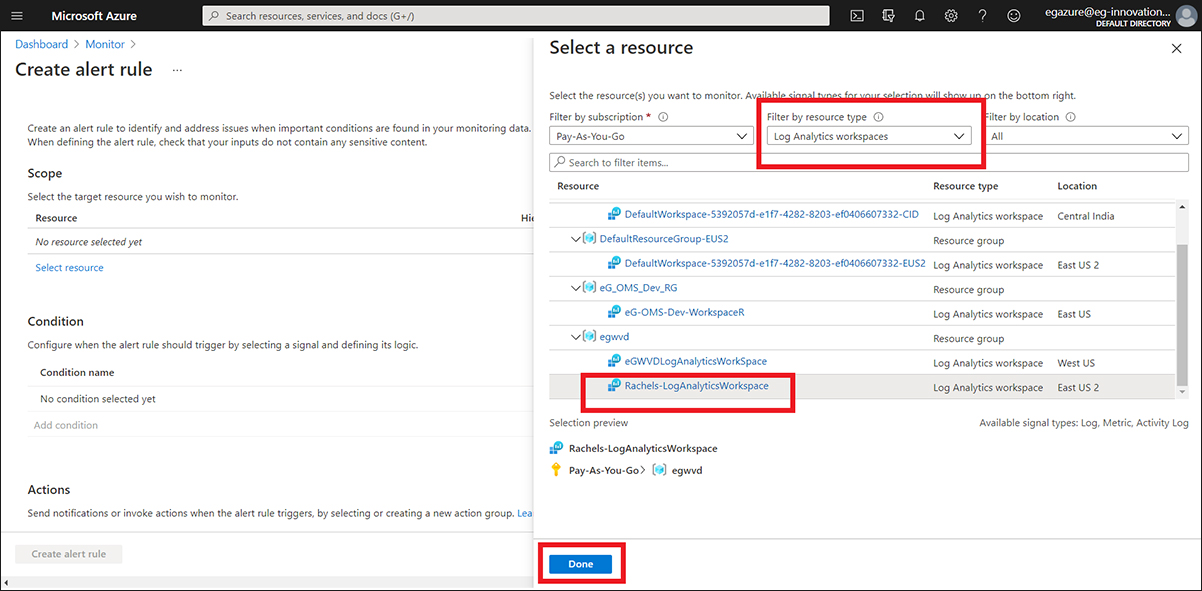Click the account avatar picture
Screen dimensions: 1202x591
tap(1186, 16)
